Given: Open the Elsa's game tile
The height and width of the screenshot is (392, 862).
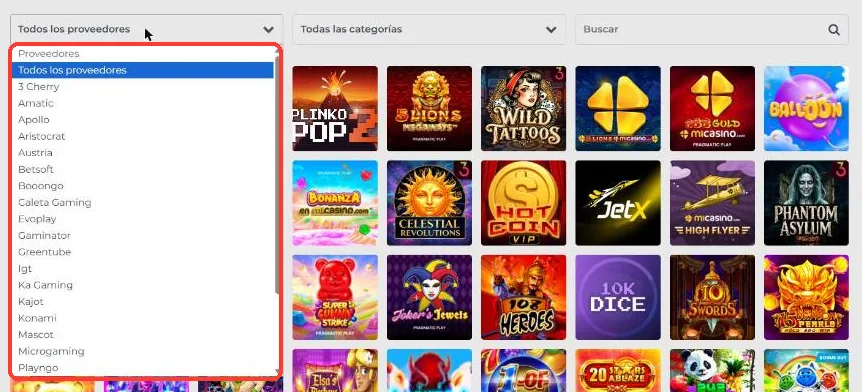Looking at the screenshot, I should 335,371.
